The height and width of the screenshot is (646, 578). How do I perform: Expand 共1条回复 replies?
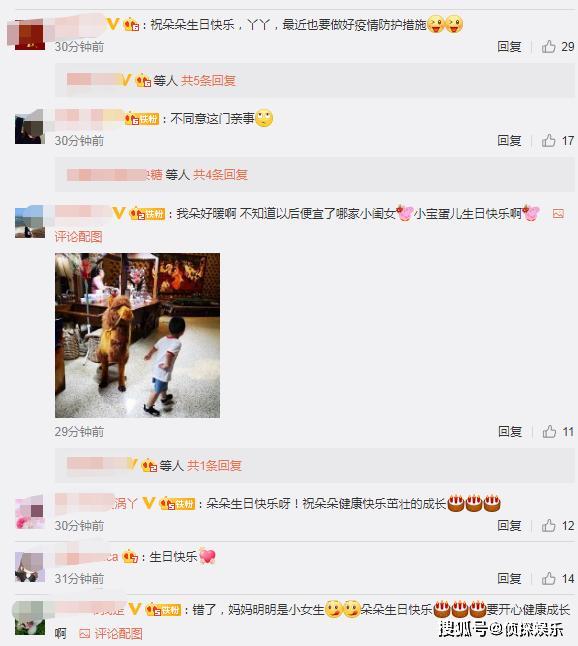pyautogui.click(x=214, y=466)
